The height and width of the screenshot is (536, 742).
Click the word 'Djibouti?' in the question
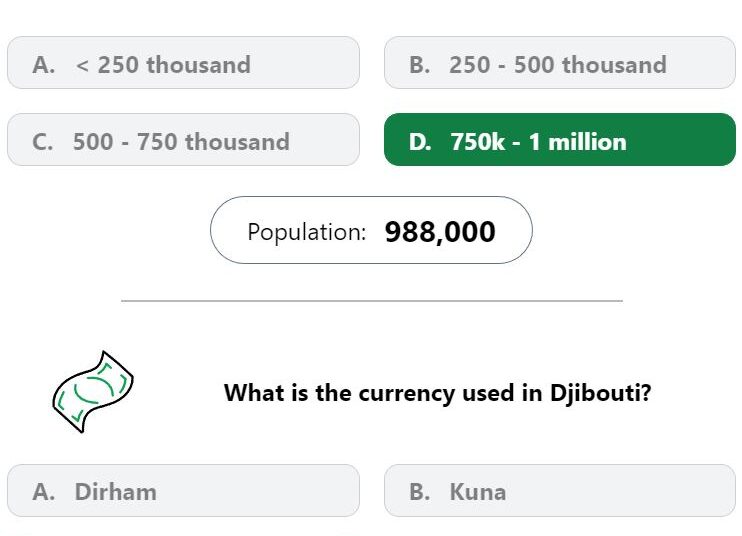(x=601, y=393)
